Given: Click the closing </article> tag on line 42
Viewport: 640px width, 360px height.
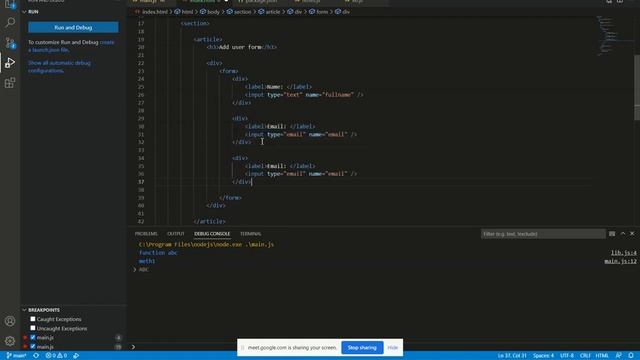Looking at the screenshot, I should tap(209, 221).
